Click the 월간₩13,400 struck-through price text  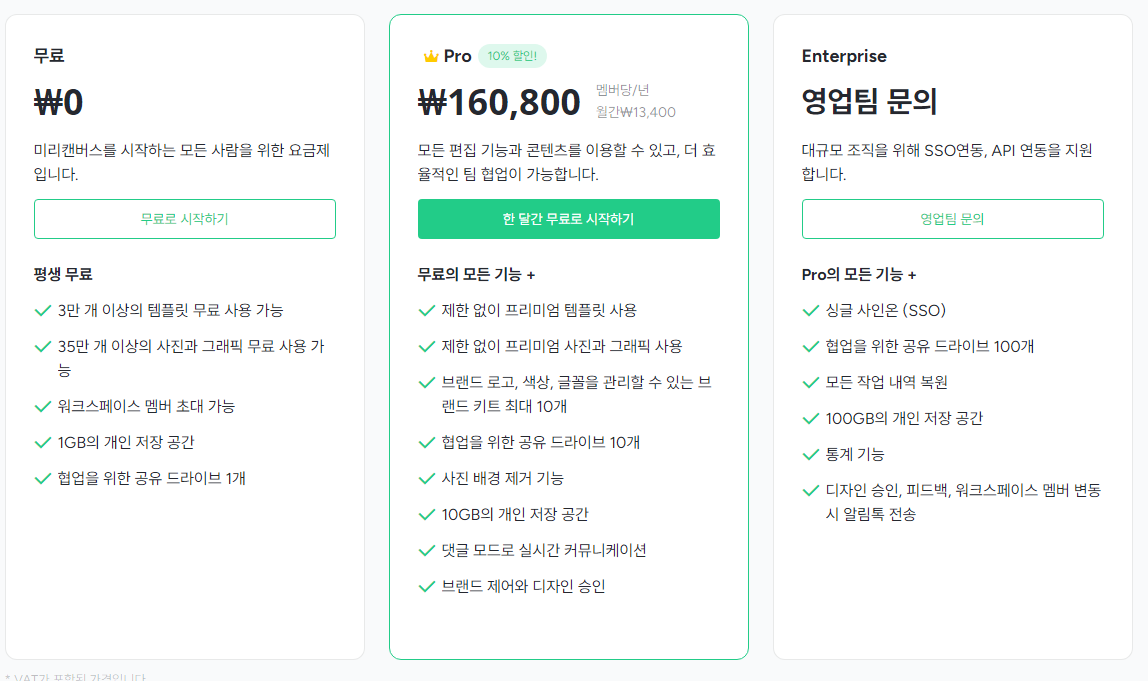tap(636, 112)
